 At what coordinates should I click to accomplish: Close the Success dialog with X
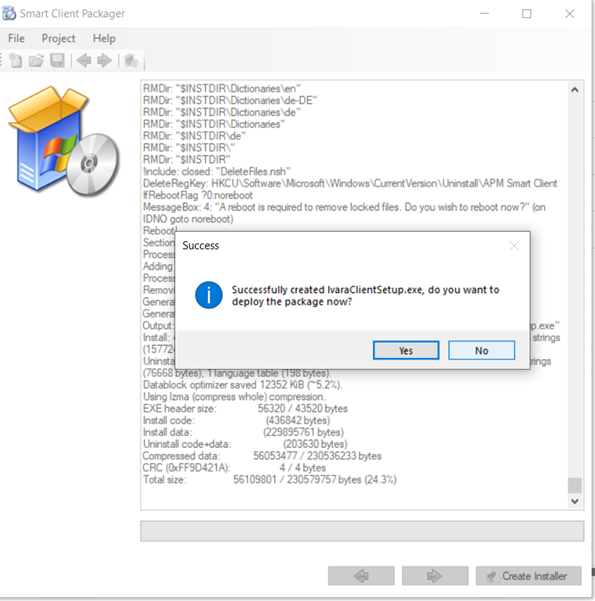[514, 246]
